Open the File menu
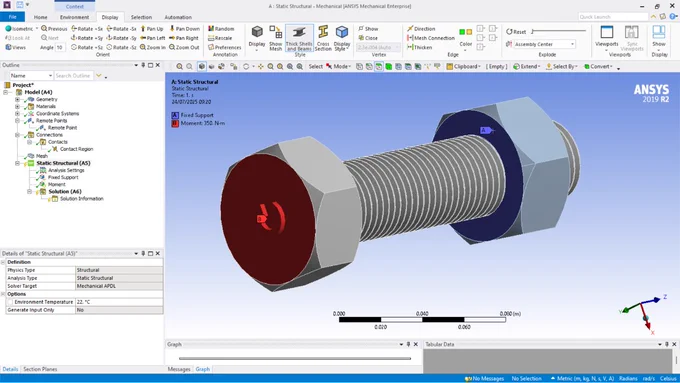680x383 pixels. pyautogui.click(x=12, y=17)
